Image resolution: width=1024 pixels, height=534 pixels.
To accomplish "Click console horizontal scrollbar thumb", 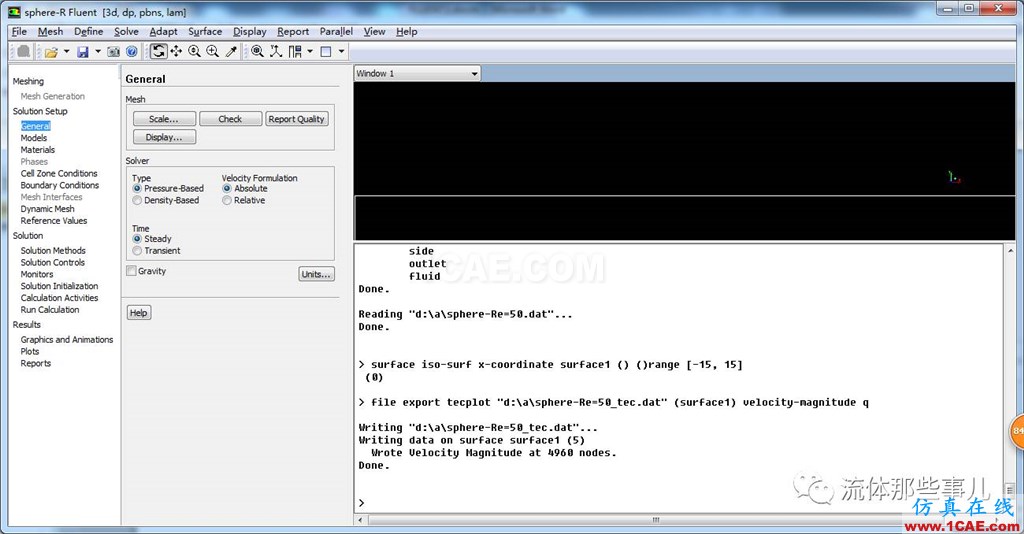I will pos(656,520).
